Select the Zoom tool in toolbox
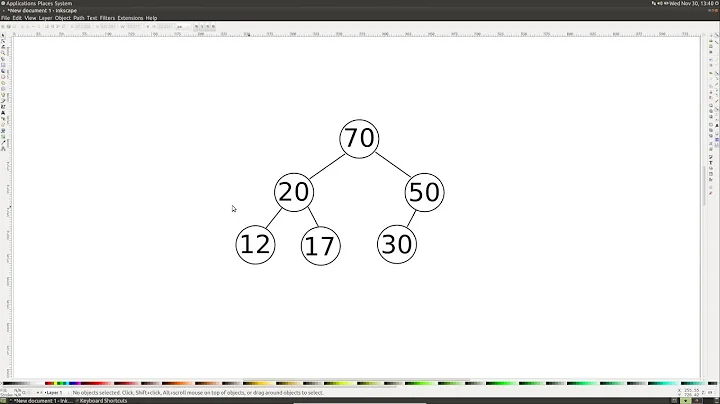Screen dimensions: 720x404 point(3,53)
